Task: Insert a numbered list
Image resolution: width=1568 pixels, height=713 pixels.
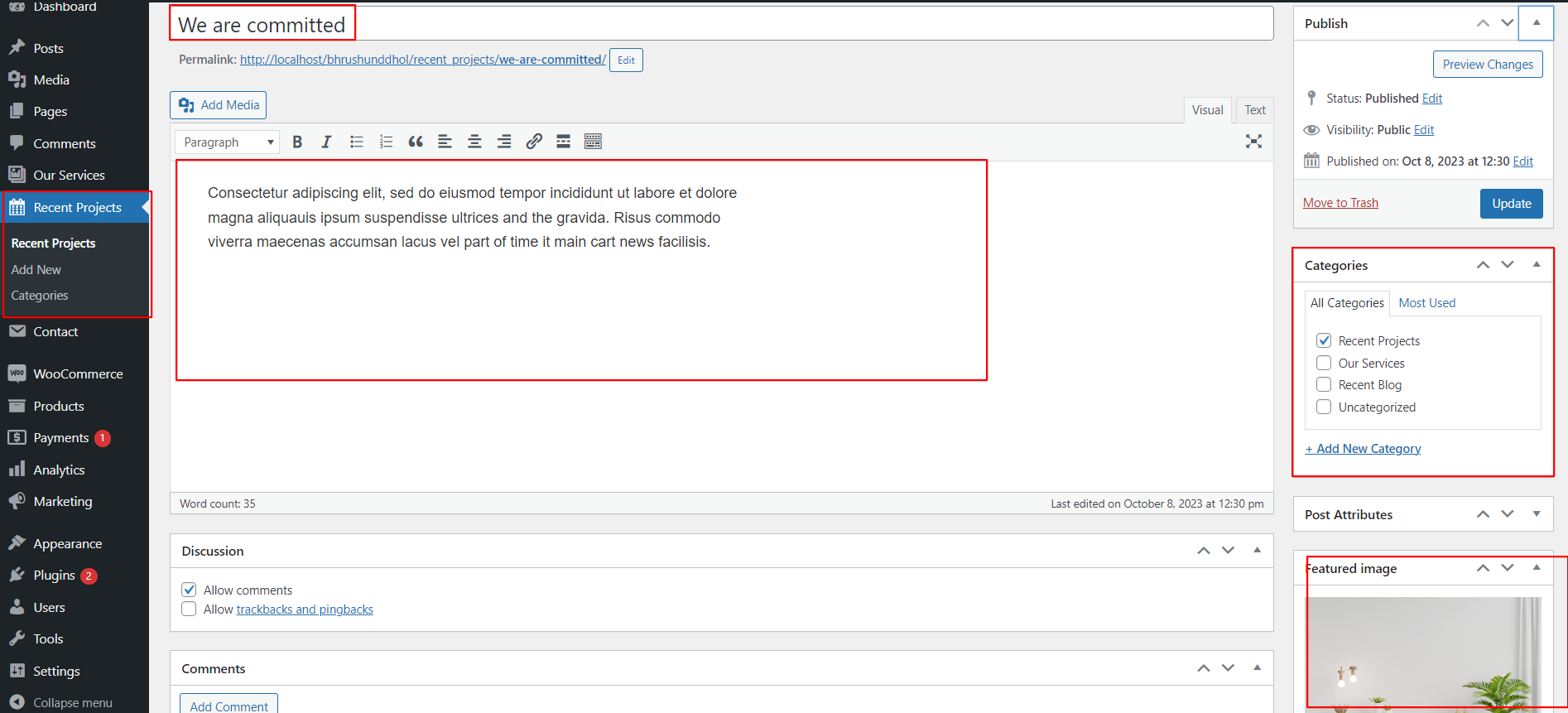Action: 386,142
